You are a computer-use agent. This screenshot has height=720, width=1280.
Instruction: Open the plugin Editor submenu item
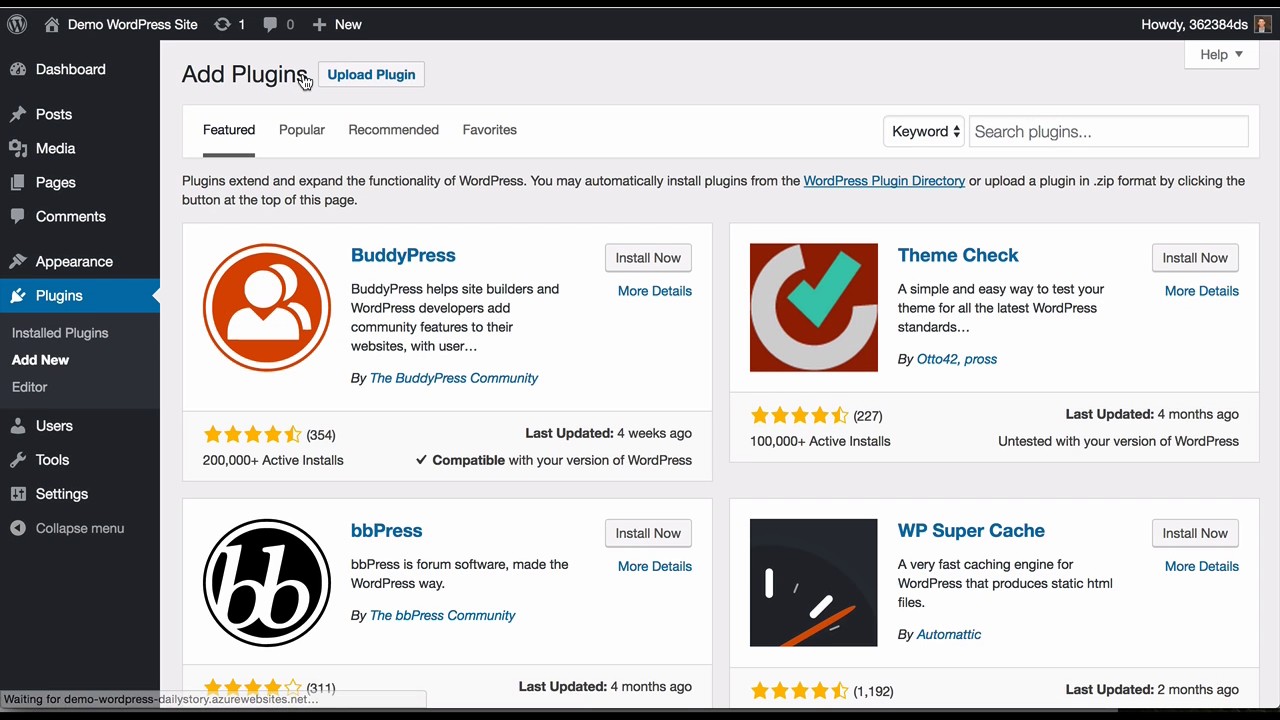click(x=30, y=387)
